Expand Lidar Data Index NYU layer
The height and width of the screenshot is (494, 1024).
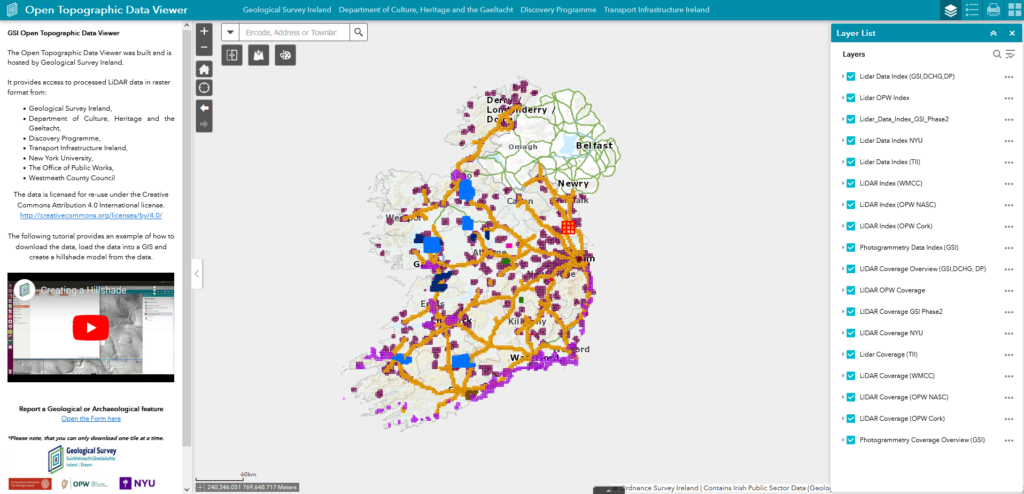pos(842,140)
